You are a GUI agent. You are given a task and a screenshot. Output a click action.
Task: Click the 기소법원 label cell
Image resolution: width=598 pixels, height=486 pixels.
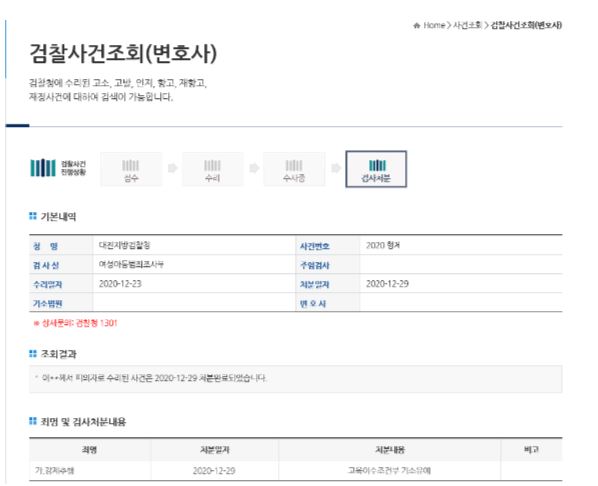[61, 303]
